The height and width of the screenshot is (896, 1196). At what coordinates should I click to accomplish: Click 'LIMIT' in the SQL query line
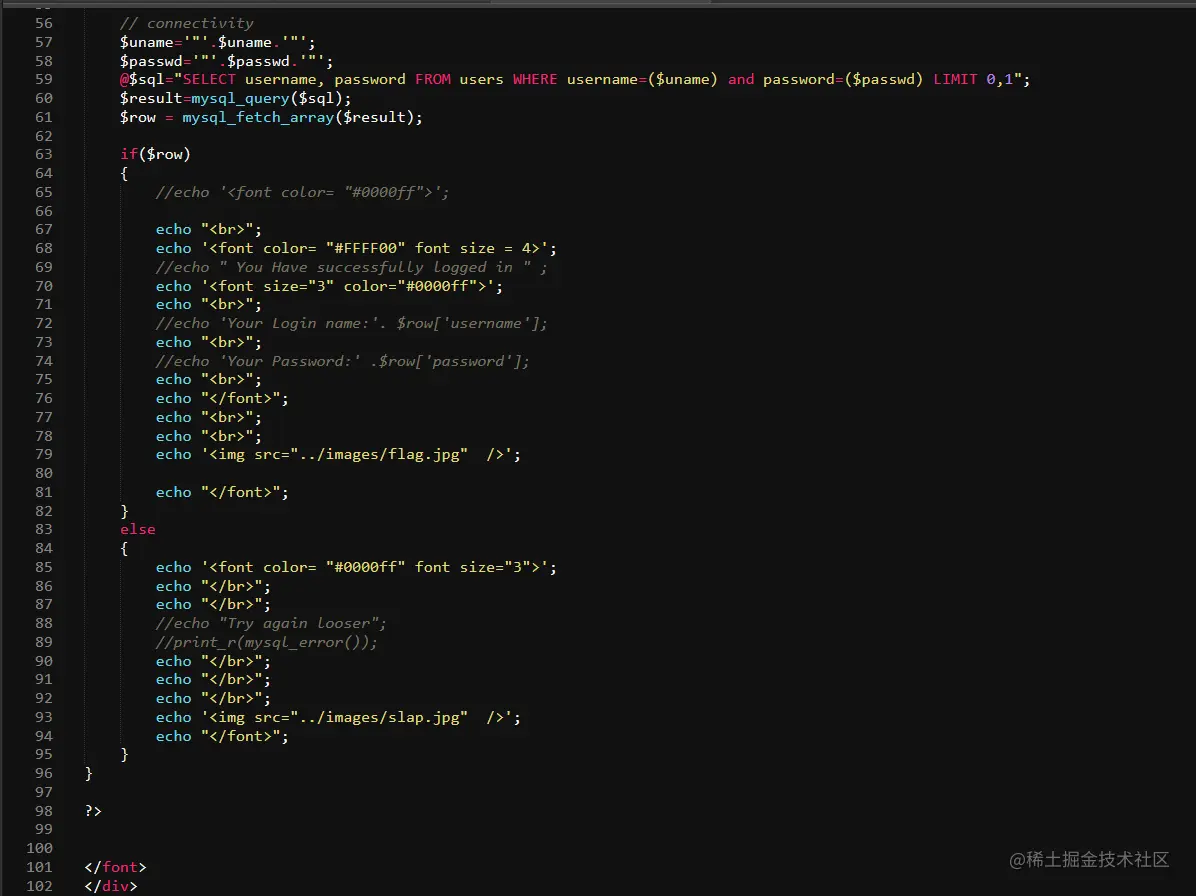pos(955,79)
